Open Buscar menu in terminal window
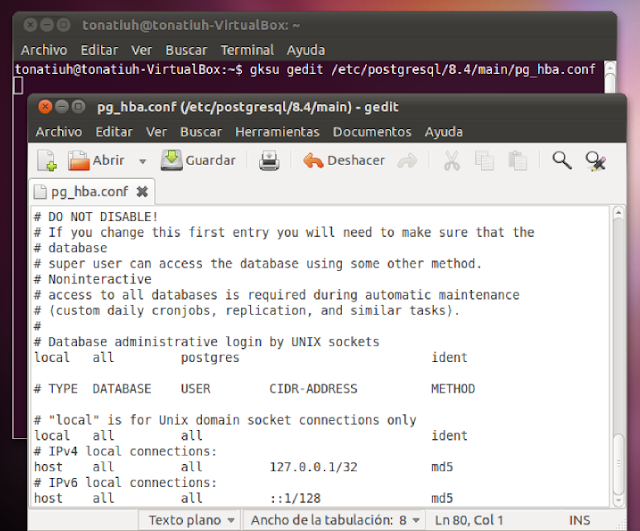 [187, 50]
